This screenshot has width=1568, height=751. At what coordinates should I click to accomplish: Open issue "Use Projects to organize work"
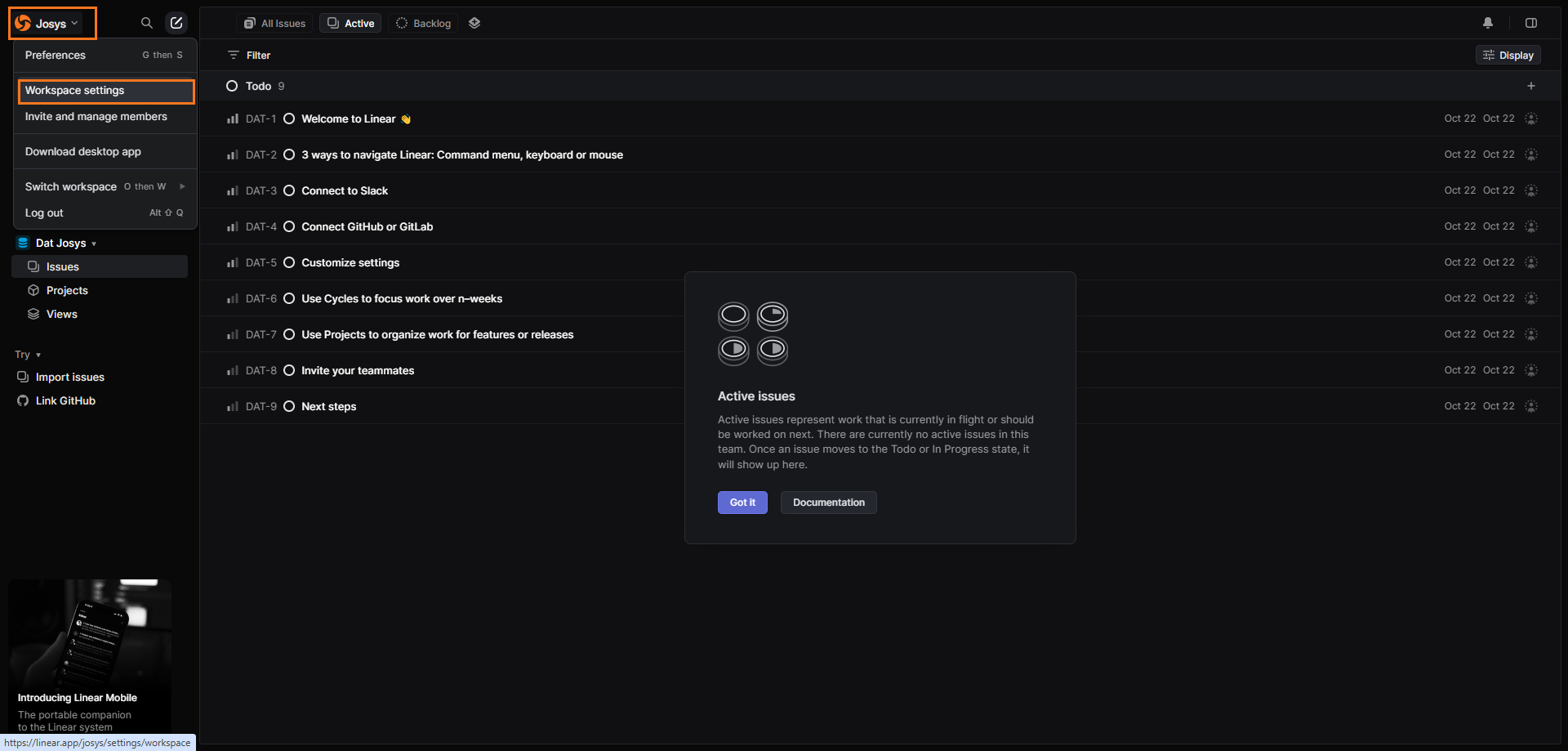[438, 334]
